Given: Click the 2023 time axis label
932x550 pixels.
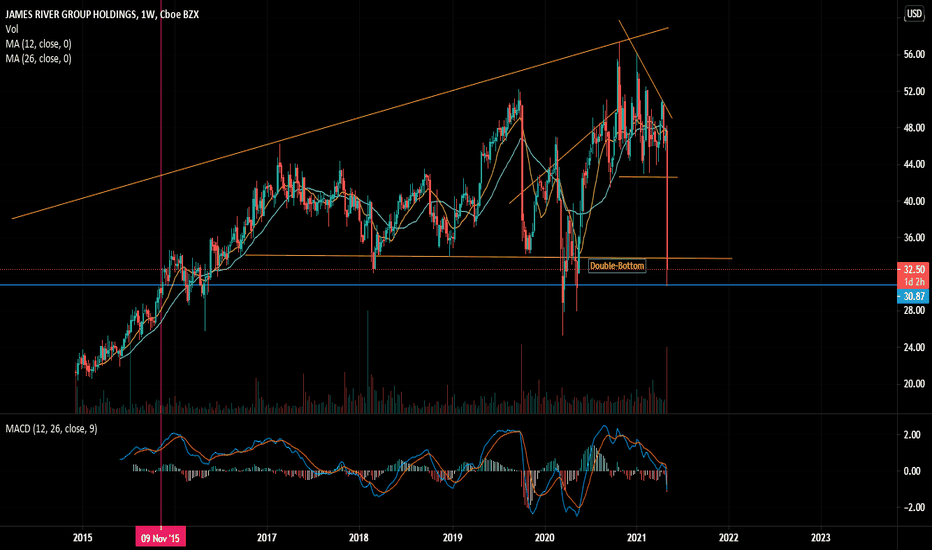Looking at the screenshot, I should point(821,538).
